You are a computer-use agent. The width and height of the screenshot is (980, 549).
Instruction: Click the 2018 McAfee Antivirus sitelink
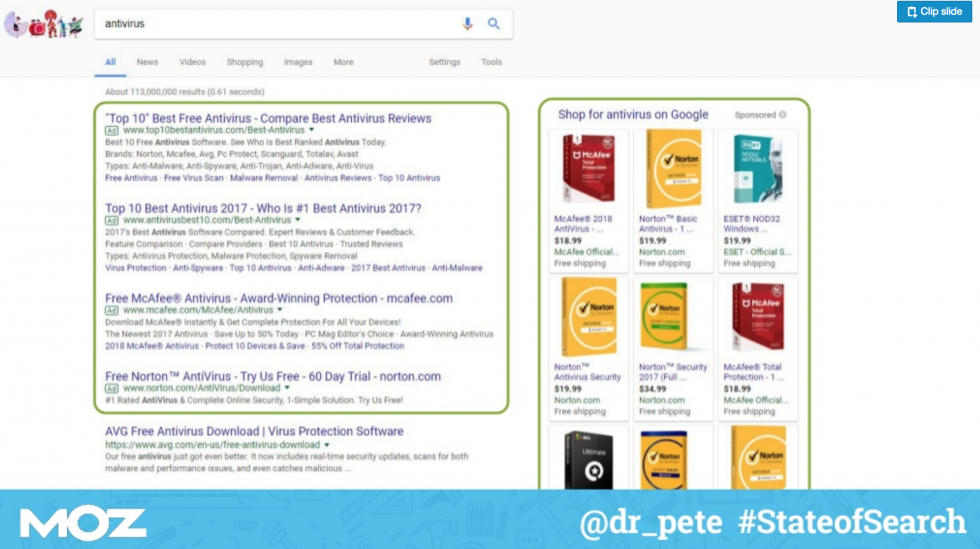(152, 346)
